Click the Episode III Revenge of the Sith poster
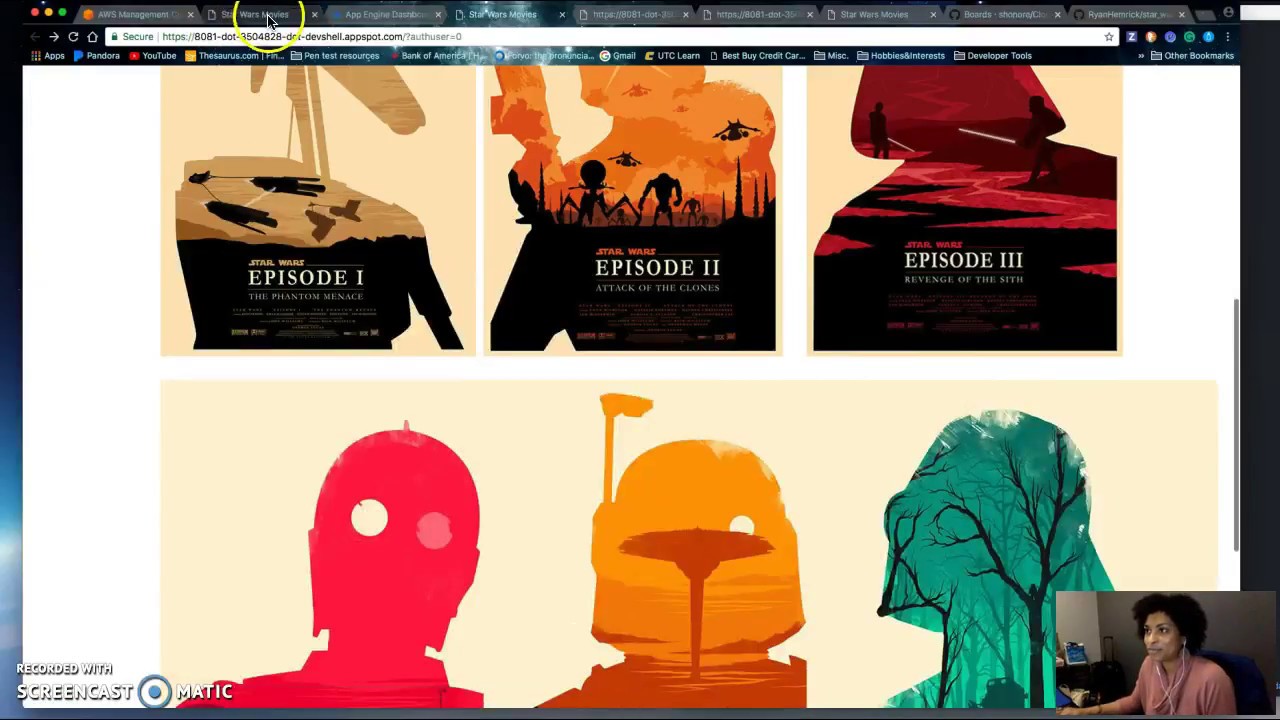The height and width of the screenshot is (720, 1280). click(965, 211)
